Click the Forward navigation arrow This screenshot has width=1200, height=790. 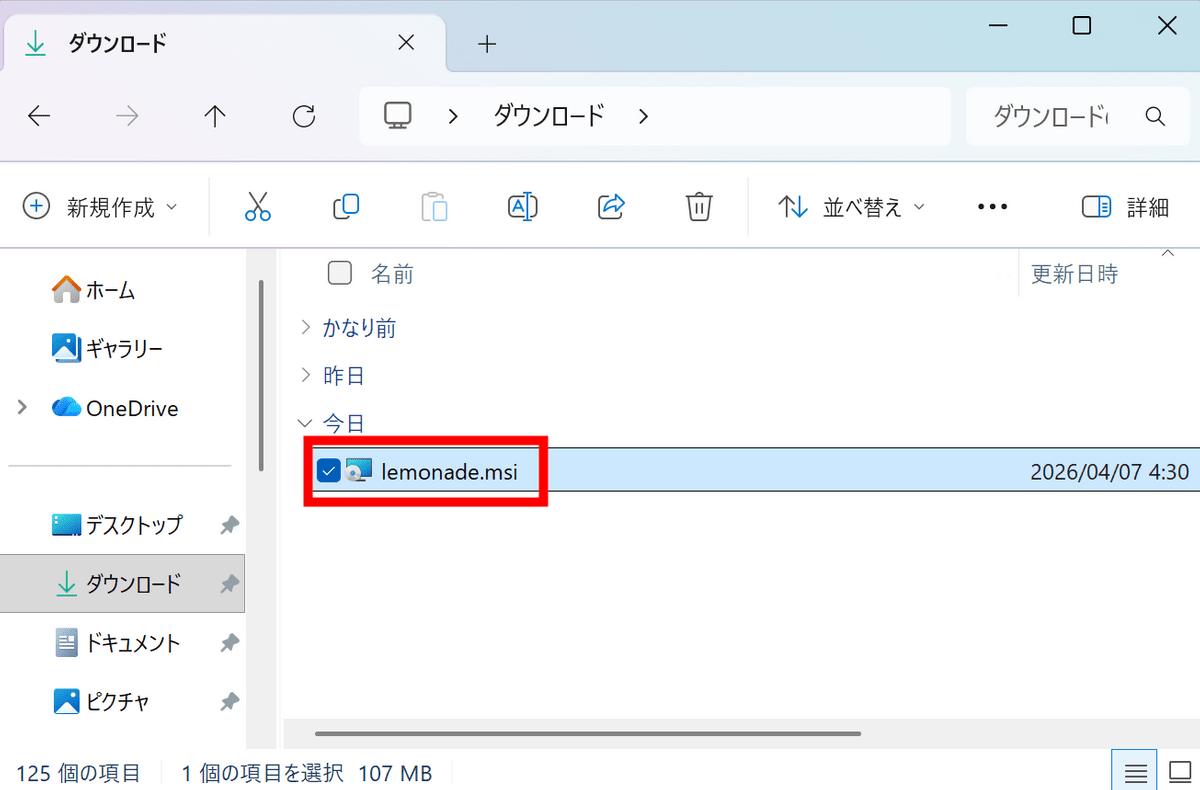127,116
